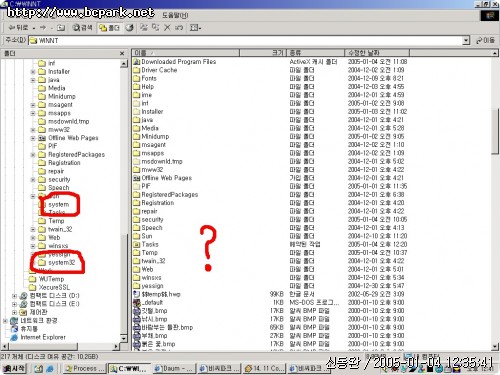The width and height of the screenshot is (500, 375).
Task: Click the Go (이동) button
Action: pos(485,41)
